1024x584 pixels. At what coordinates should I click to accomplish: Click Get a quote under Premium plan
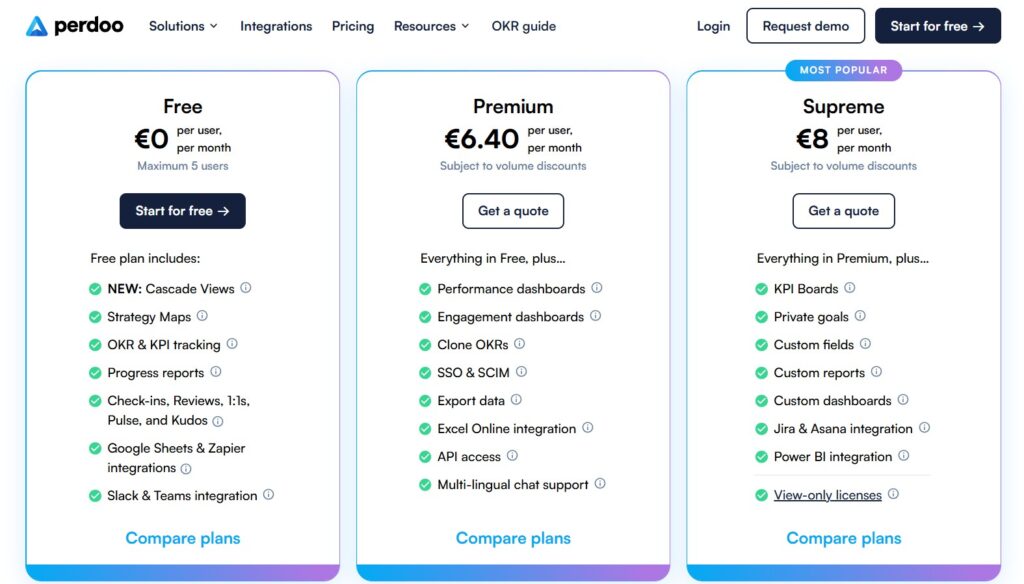coord(513,211)
